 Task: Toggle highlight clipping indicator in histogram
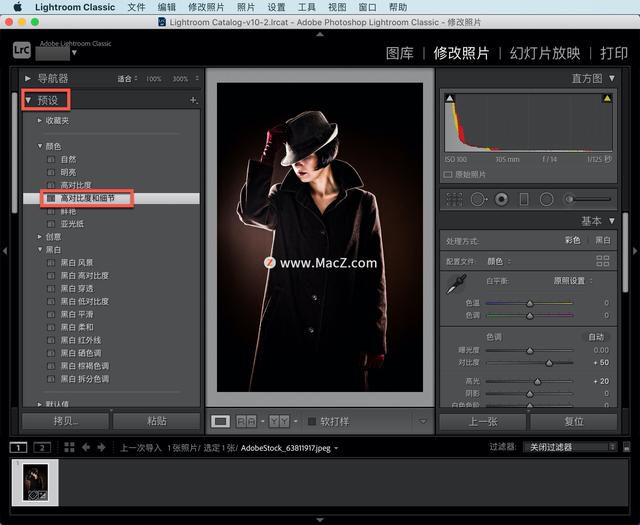point(607,98)
